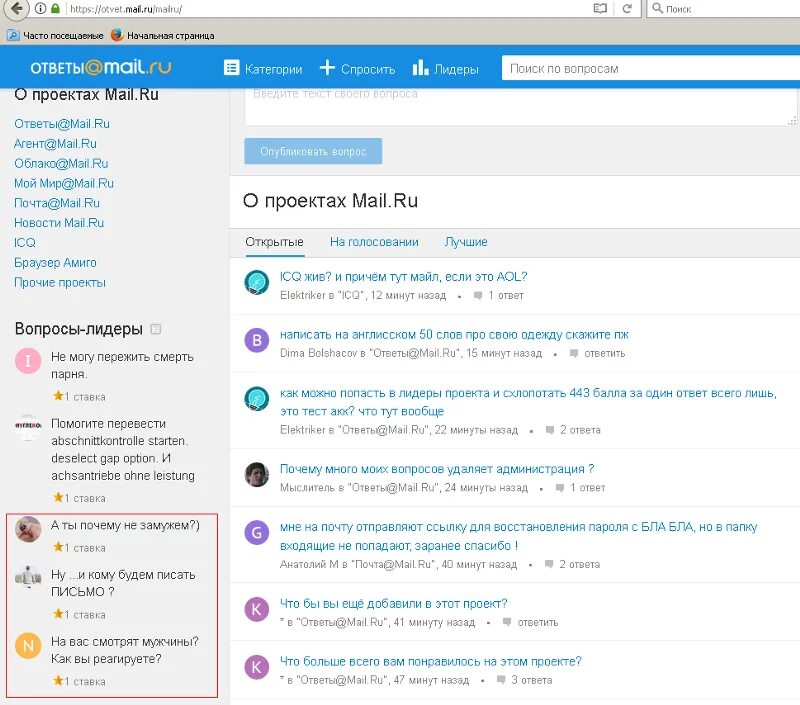This screenshot has height=705, width=800.
Task: Open question 'Почему много моих вопросов удаляет администрация'
Action: click(437, 469)
